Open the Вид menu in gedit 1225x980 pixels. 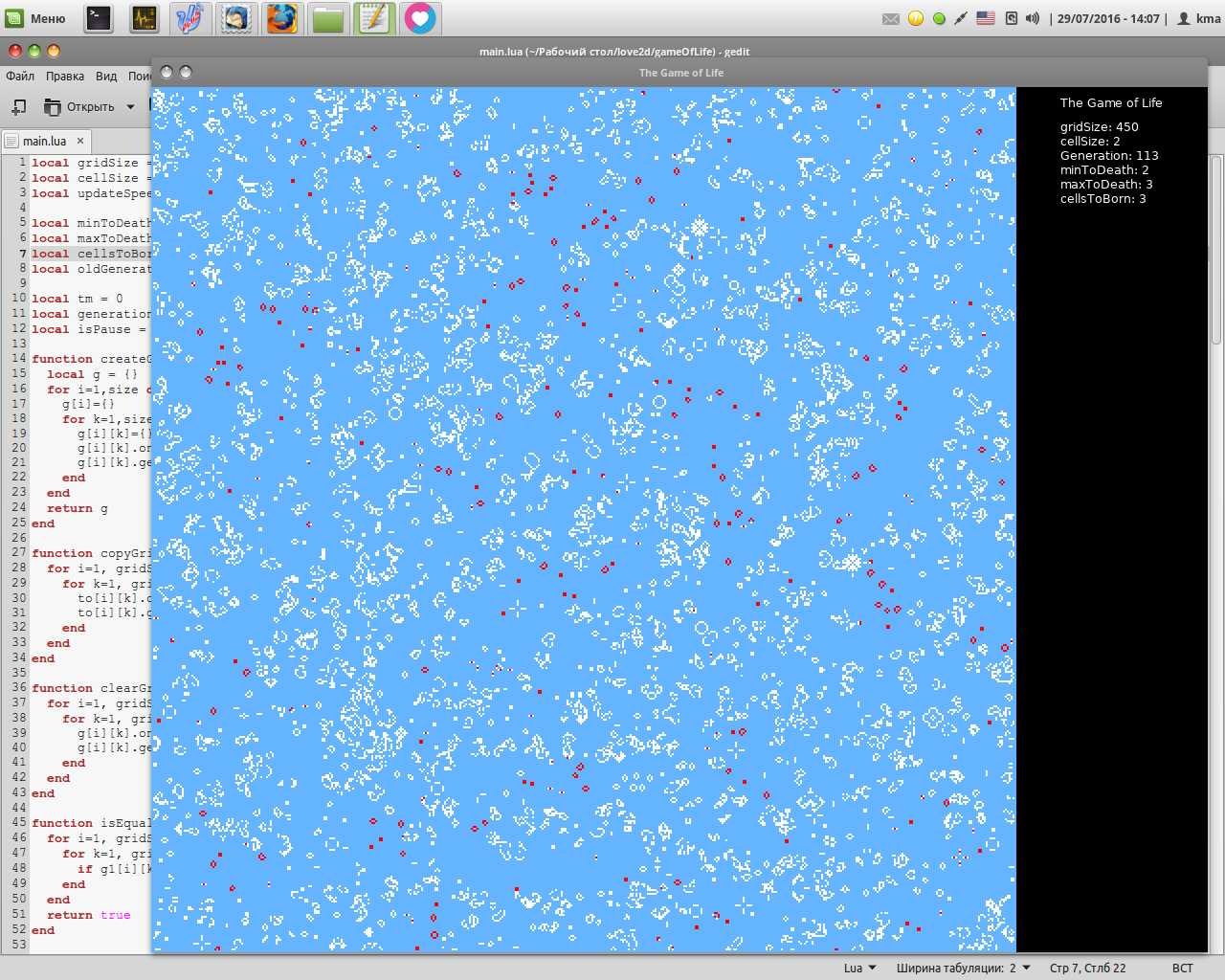point(106,76)
